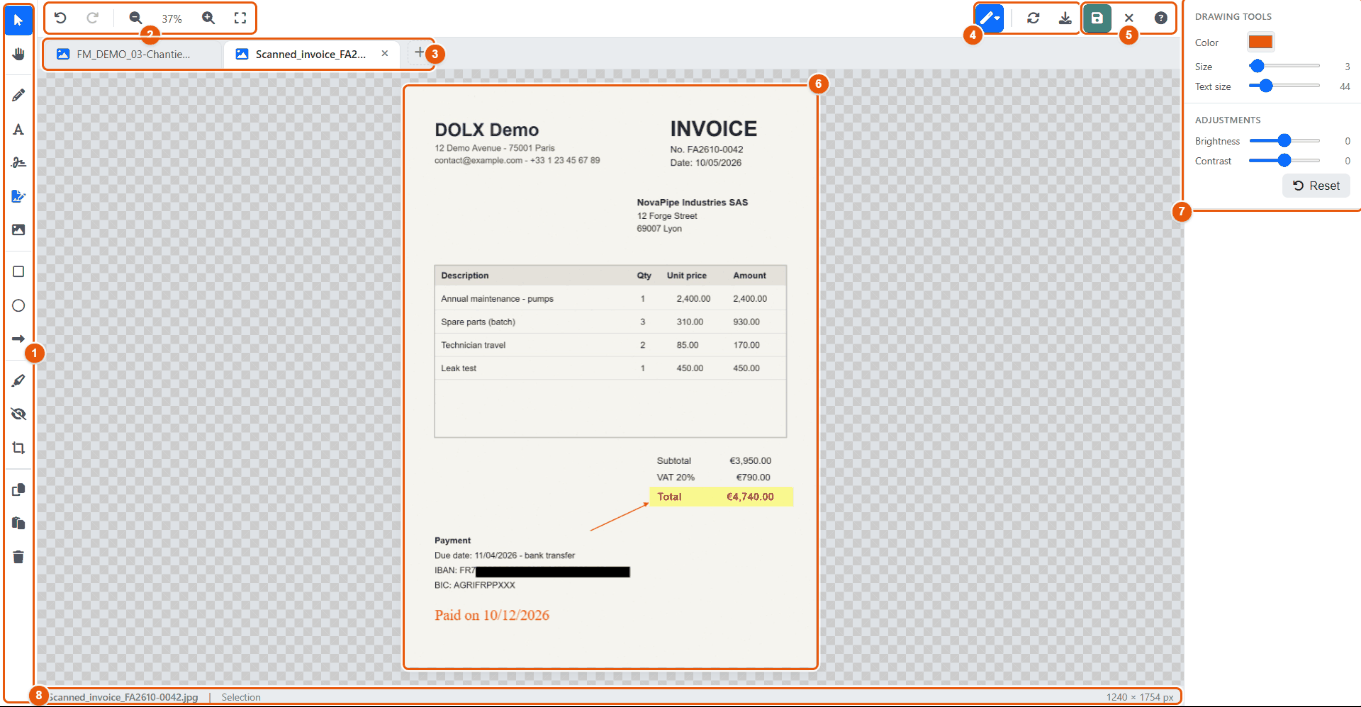1361x707 pixels.
Task: Open the orange Color swatch picker
Action: click(x=1260, y=42)
